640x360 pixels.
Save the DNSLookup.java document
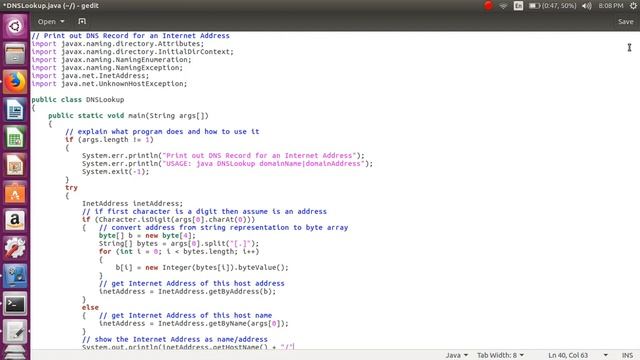click(x=625, y=21)
